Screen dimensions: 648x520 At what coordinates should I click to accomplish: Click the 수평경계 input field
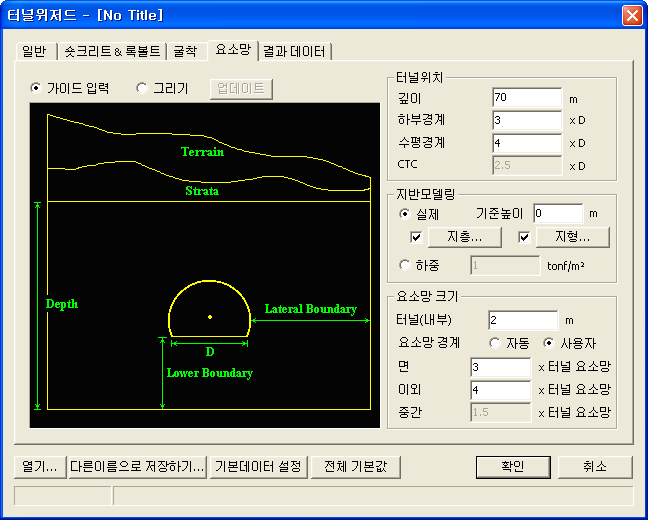(527, 143)
